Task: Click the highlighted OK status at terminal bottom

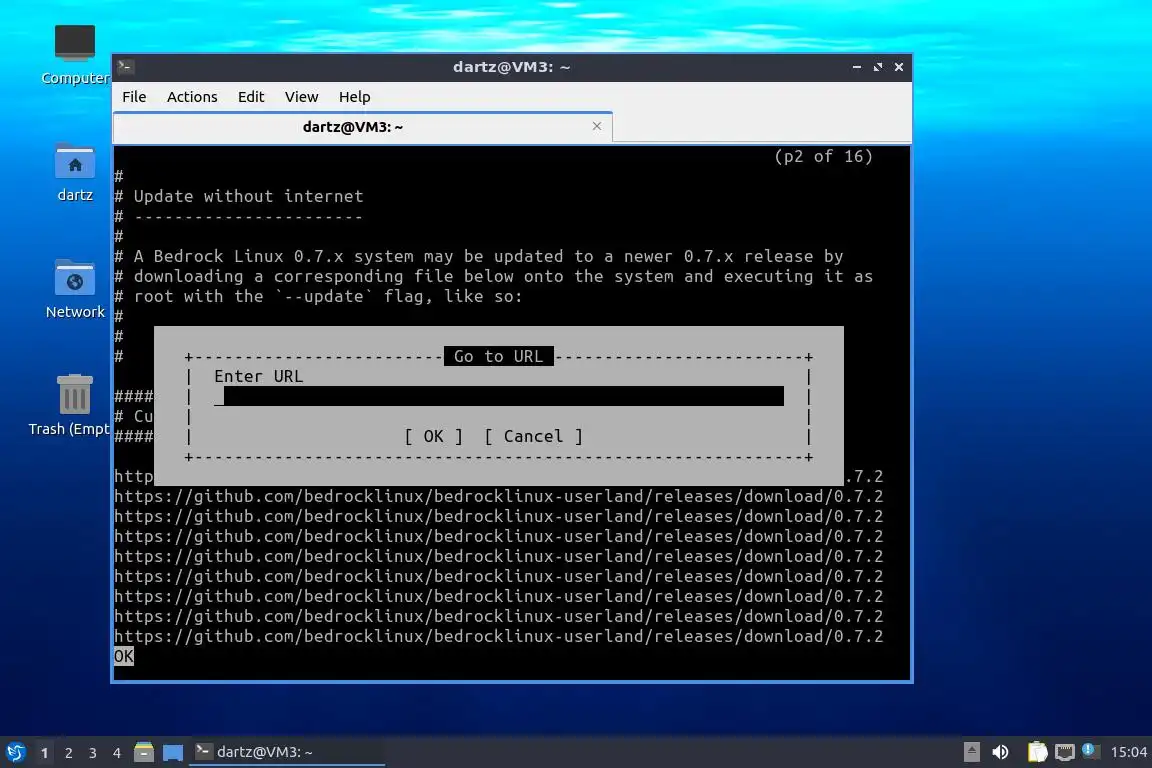Action: (x=123, y=656)
